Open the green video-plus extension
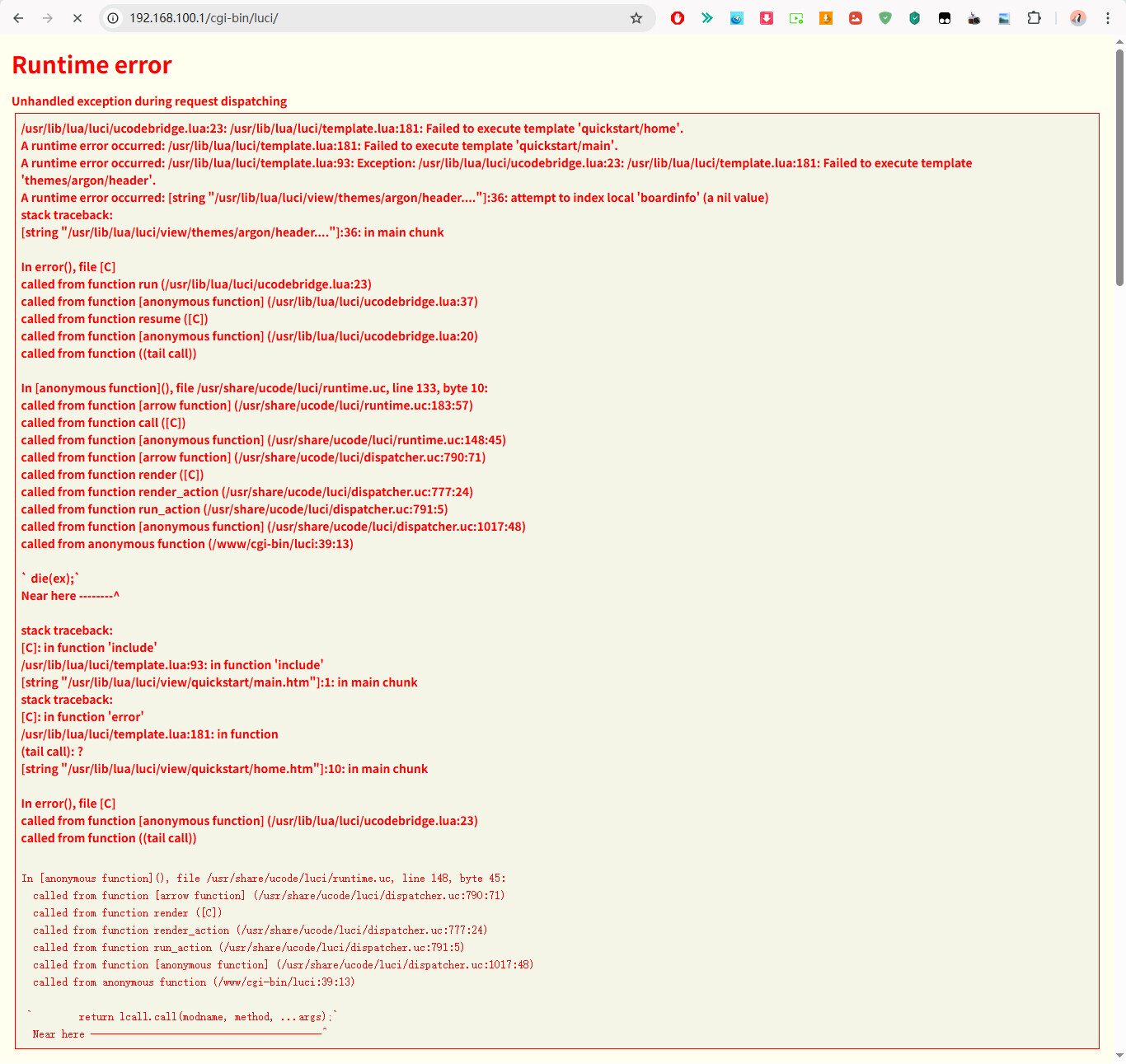The image size is (1126, 1064). [x=796, y=18]
